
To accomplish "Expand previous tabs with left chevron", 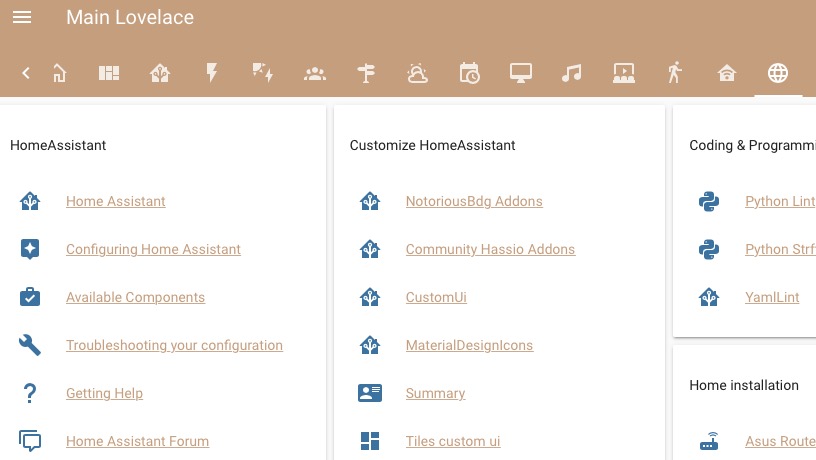I will pyautogui.click(x=26, y=73).
